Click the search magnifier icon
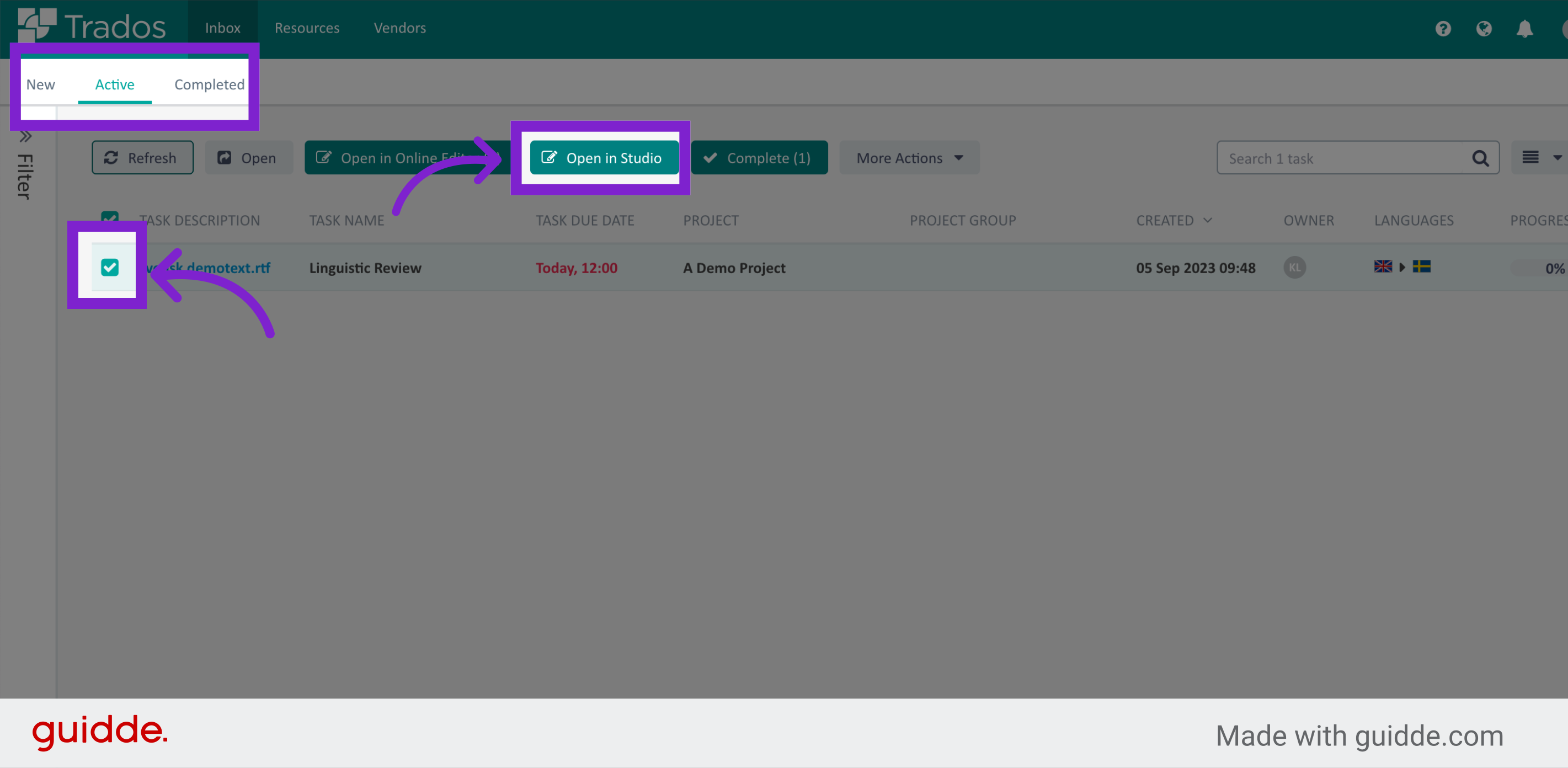 (x=1480, y=158)
